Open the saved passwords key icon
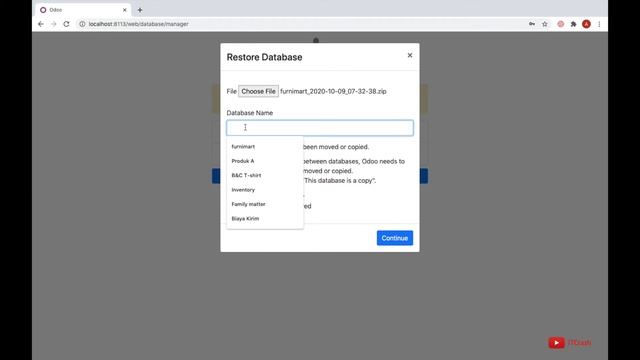This screenshot has width=640, height=360. click(532, 24)
